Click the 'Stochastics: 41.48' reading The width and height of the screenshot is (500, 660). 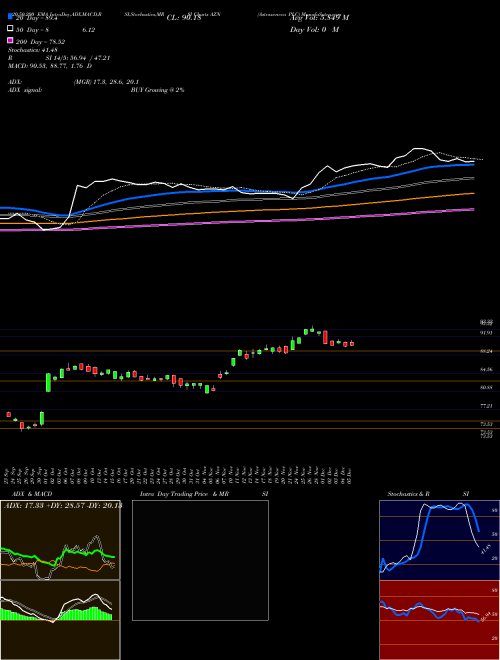(x=33, y=50)
